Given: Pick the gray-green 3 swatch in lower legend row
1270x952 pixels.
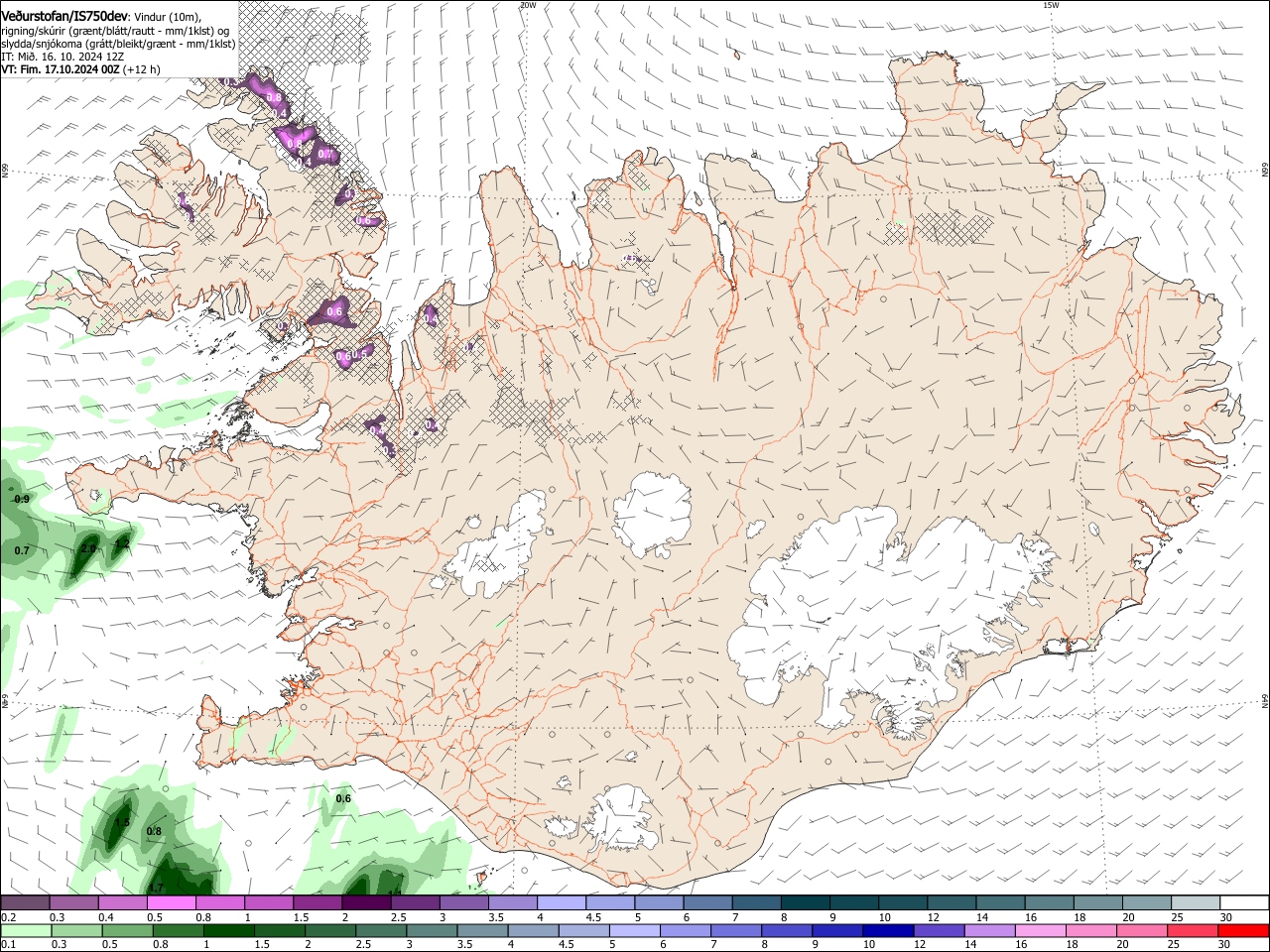Looking at the screenshot, I should click(432, 931).
